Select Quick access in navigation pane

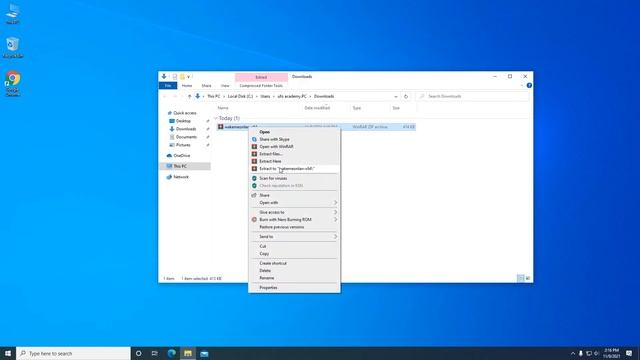[185, 113]
